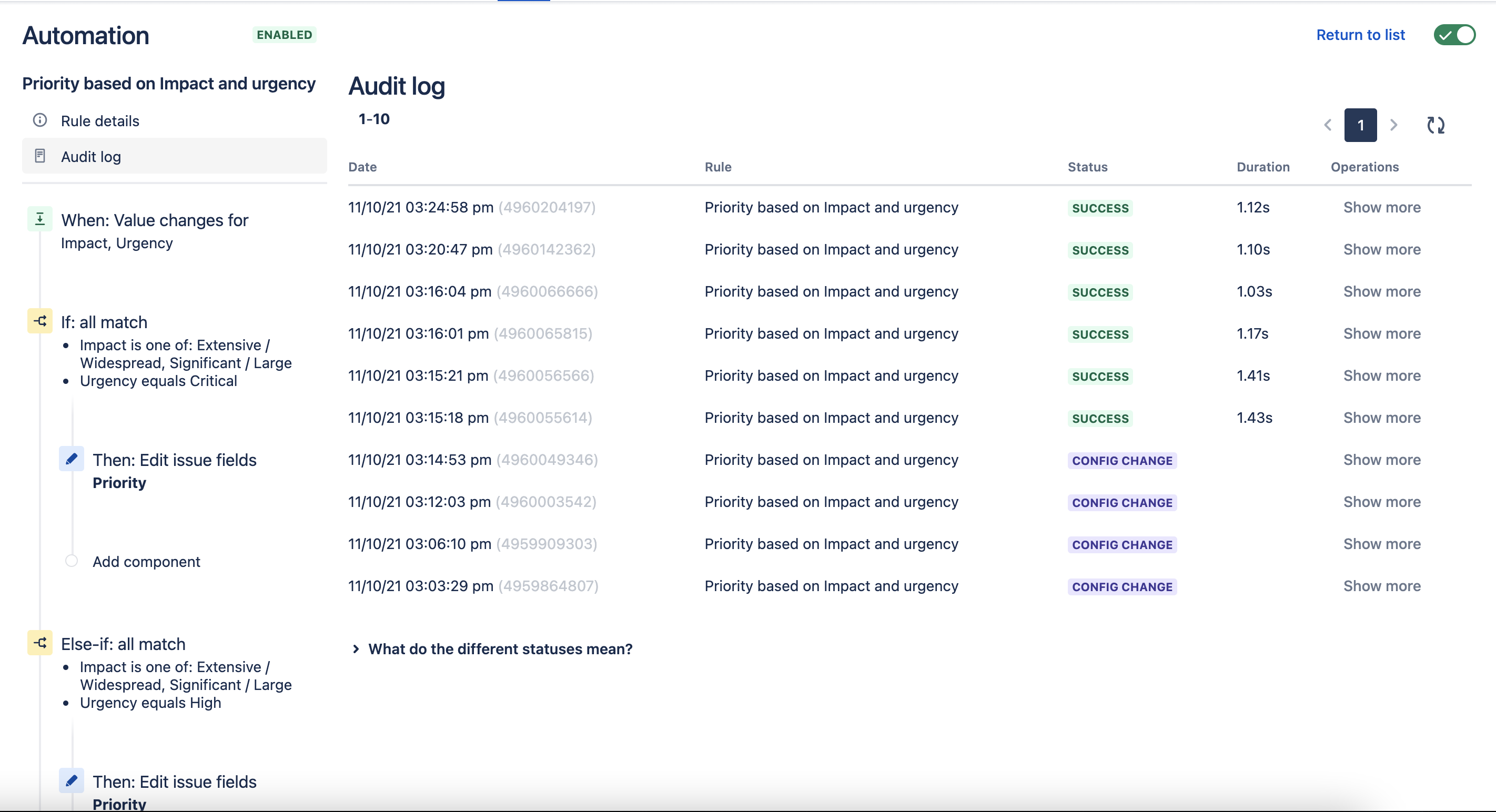This screenshot has height=812, width=1496.
Task: Show more for 03:14:53 pm config change
Action: 1382,460
